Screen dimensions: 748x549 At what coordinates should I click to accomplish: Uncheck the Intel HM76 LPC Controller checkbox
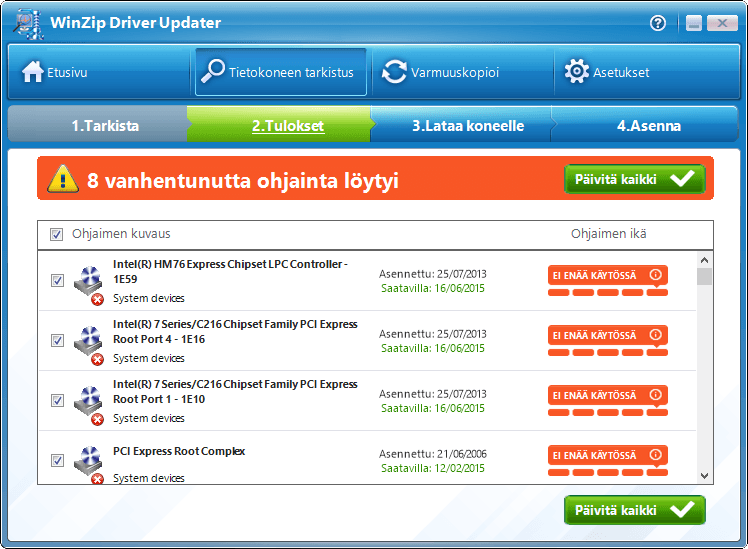[57, 281]
